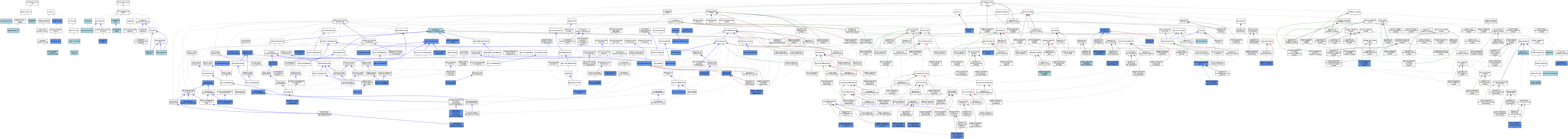Click the 'animal organ development' node

tap(215, 53)
